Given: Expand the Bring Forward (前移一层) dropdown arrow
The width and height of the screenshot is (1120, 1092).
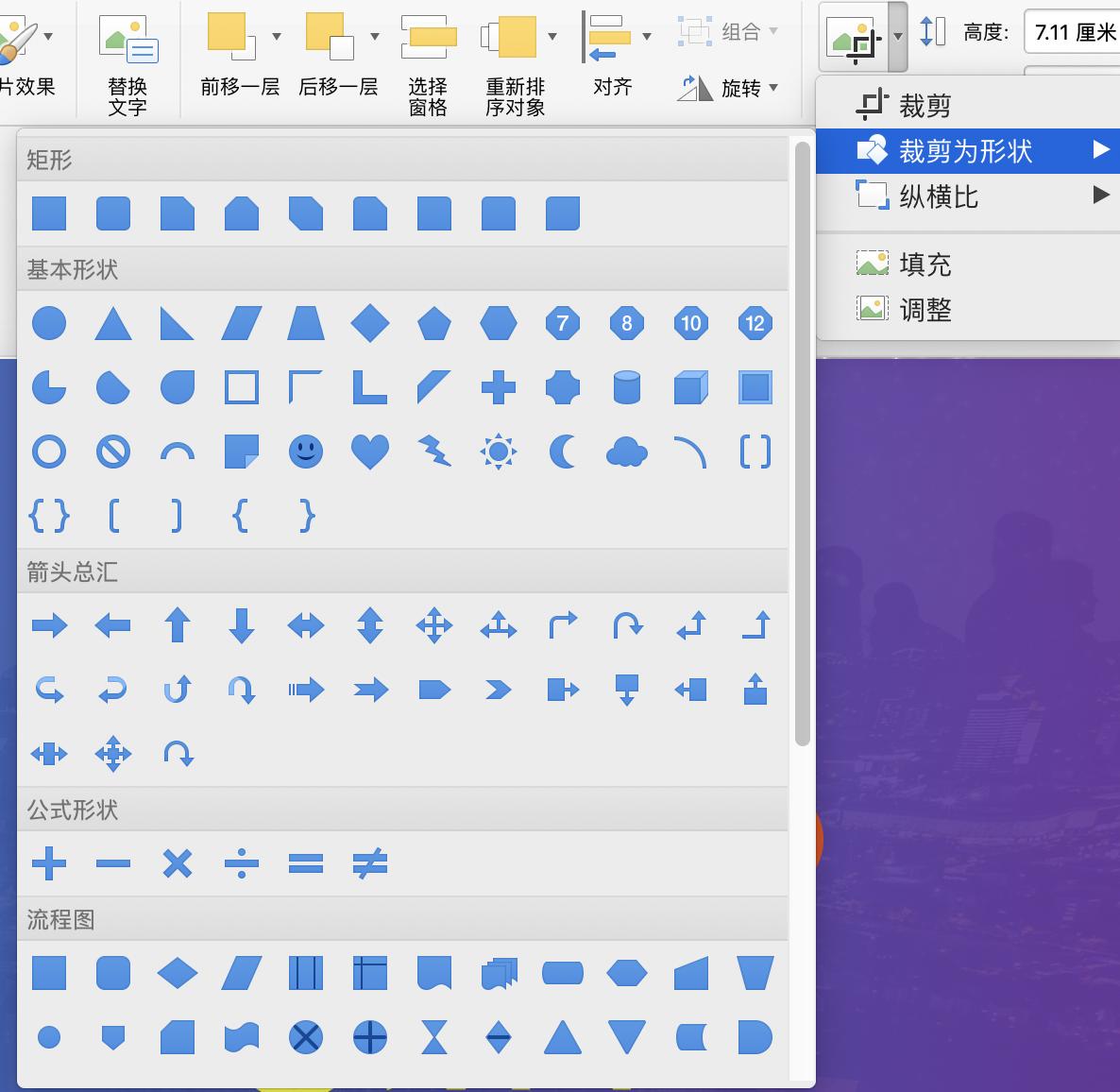Looking at the screenshot, I should click(277, 36).
